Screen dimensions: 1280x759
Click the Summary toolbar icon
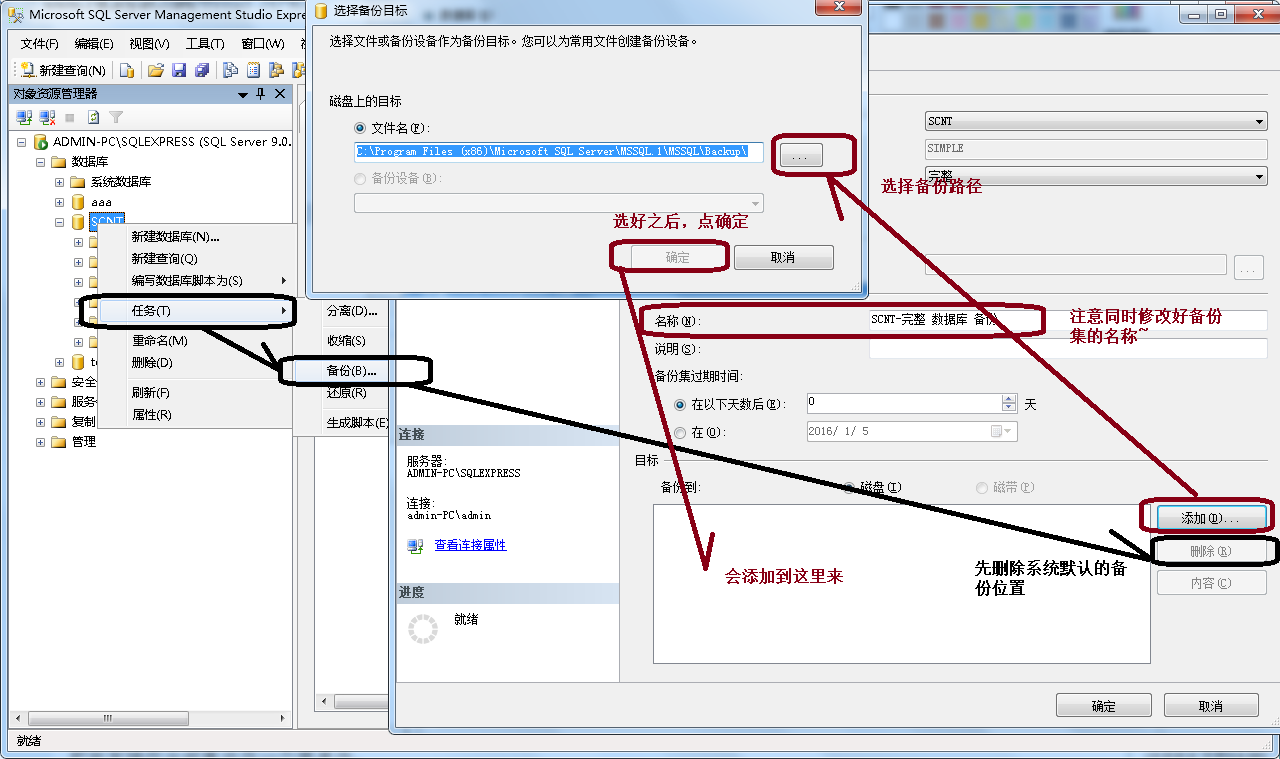pyautogui.click(x=253, y=70)
